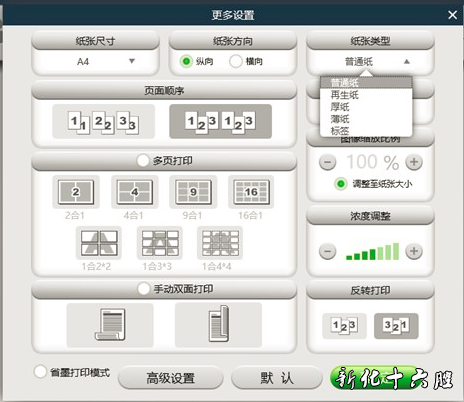Choose 16合1 multi-page layout
The width and height of the screenshot is (464, 402).
[x=251, y=192]
